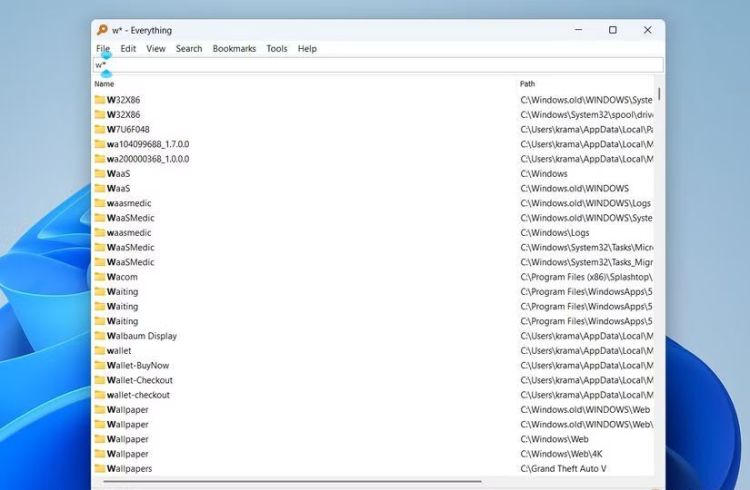The image size is (750, 490).
Task: Open the Bookmarks menu
Action: (234, 48)
